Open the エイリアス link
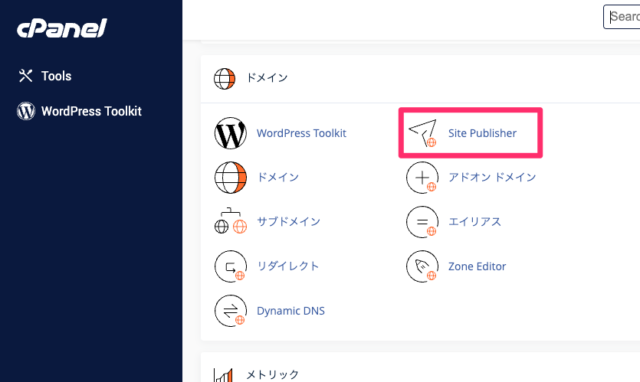Viewport: 640px width, 382px height. (x=474, y=222)
